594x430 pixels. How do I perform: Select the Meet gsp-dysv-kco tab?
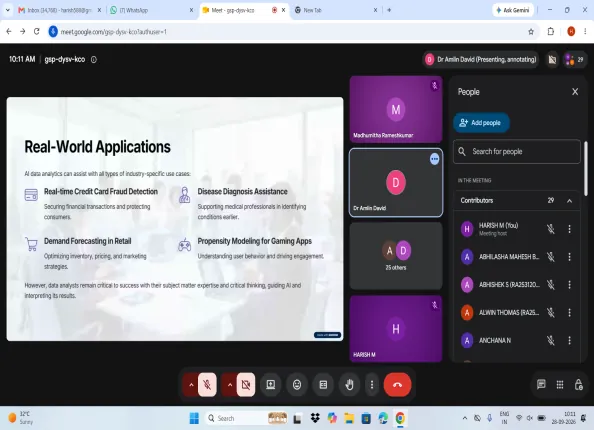pos(244,10)
